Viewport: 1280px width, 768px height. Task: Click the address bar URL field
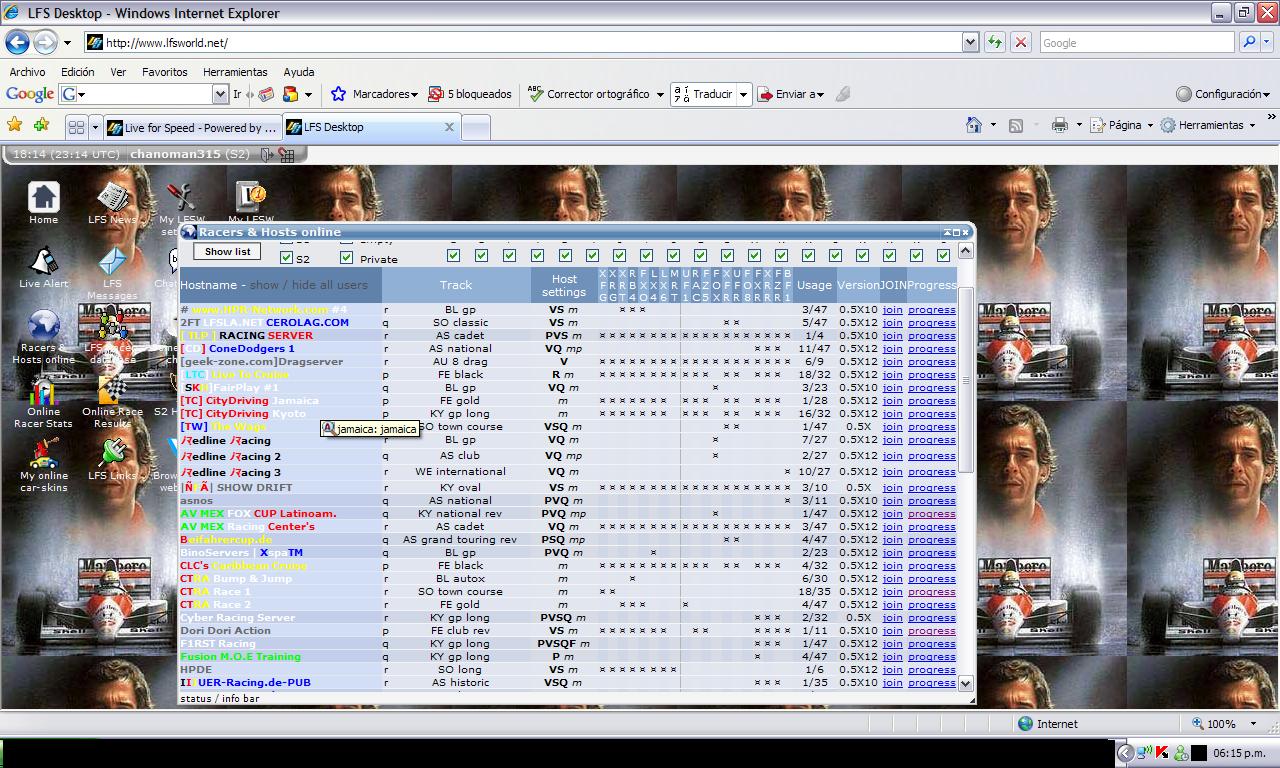click(x=532, y=42)
